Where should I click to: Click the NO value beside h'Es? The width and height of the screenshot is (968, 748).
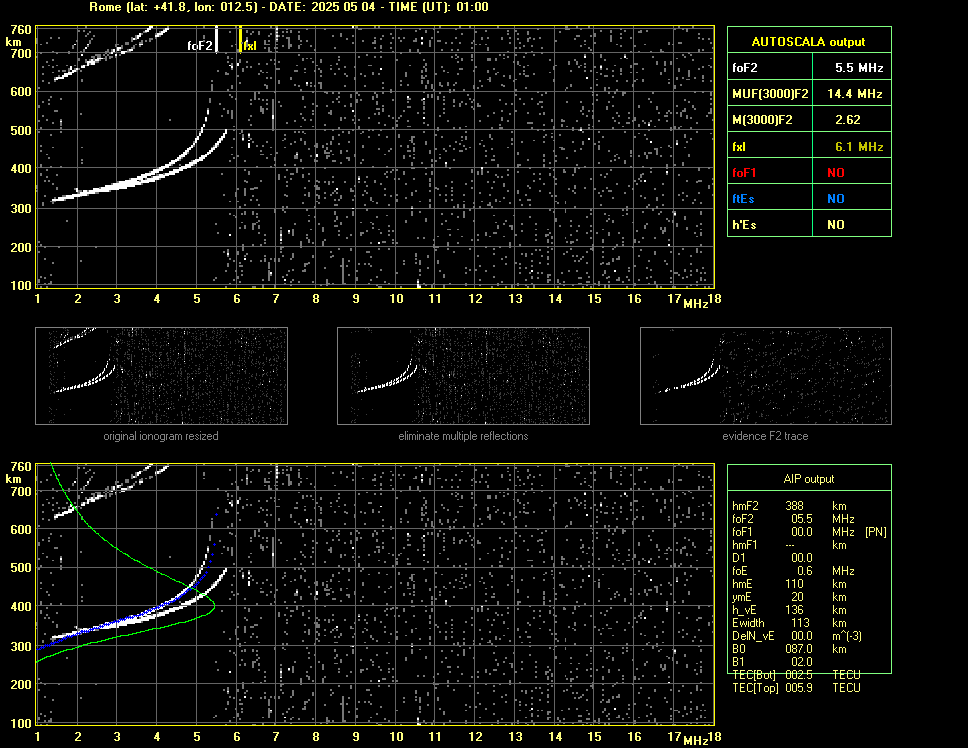click(836, 225)
